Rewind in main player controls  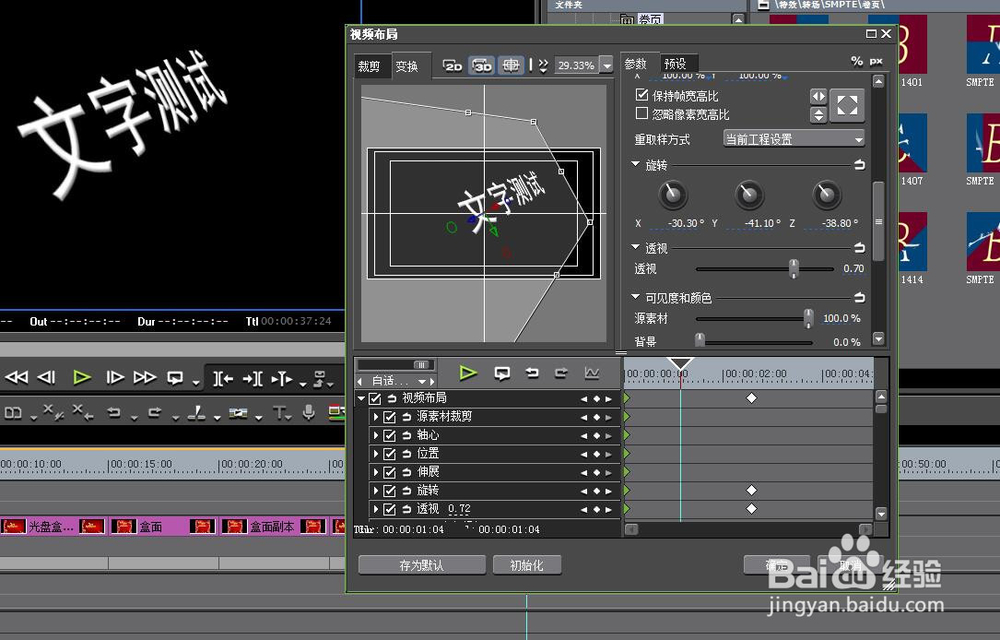coord(17,377)
